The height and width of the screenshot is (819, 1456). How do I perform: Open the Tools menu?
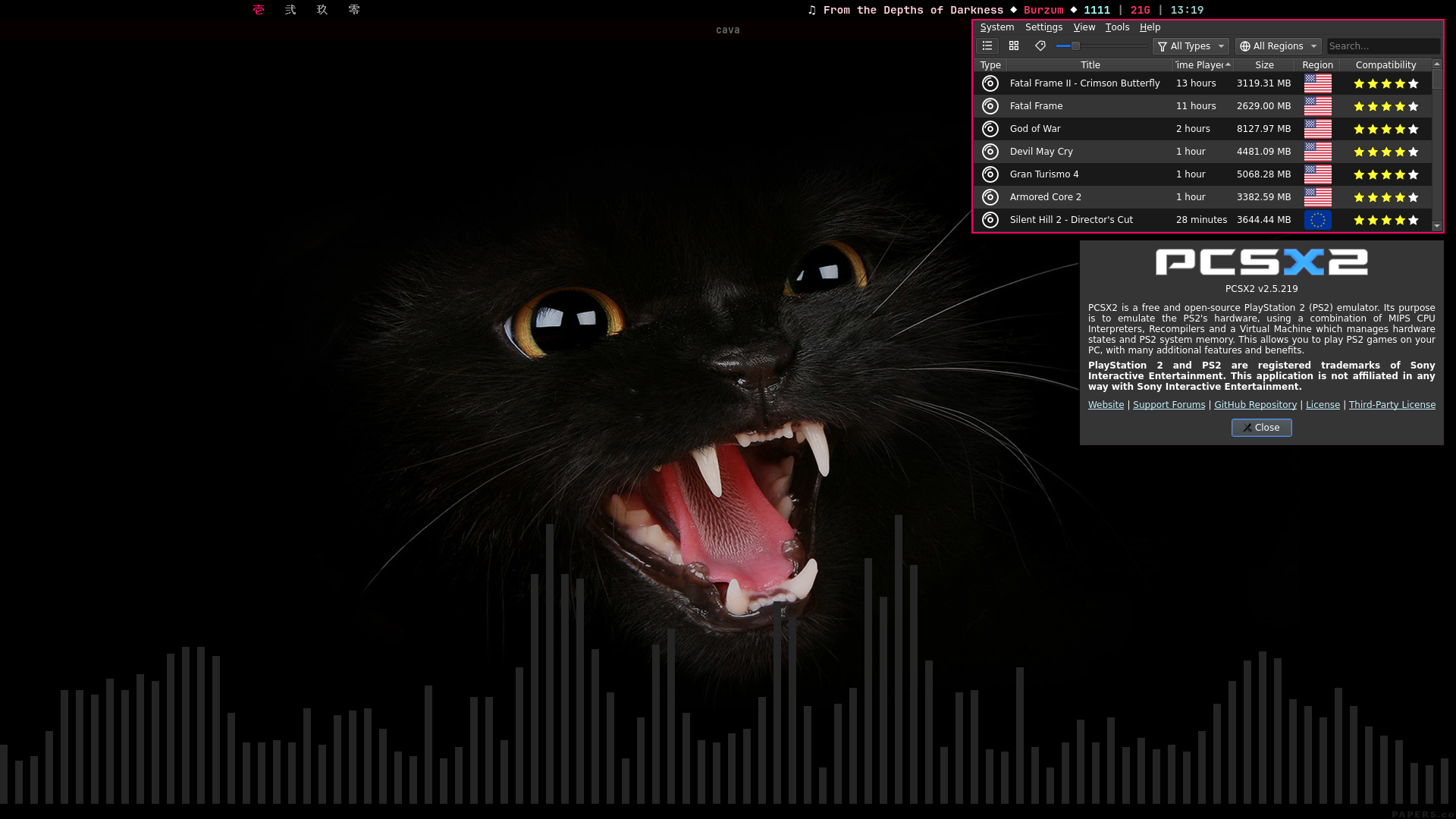(1117, 27)
